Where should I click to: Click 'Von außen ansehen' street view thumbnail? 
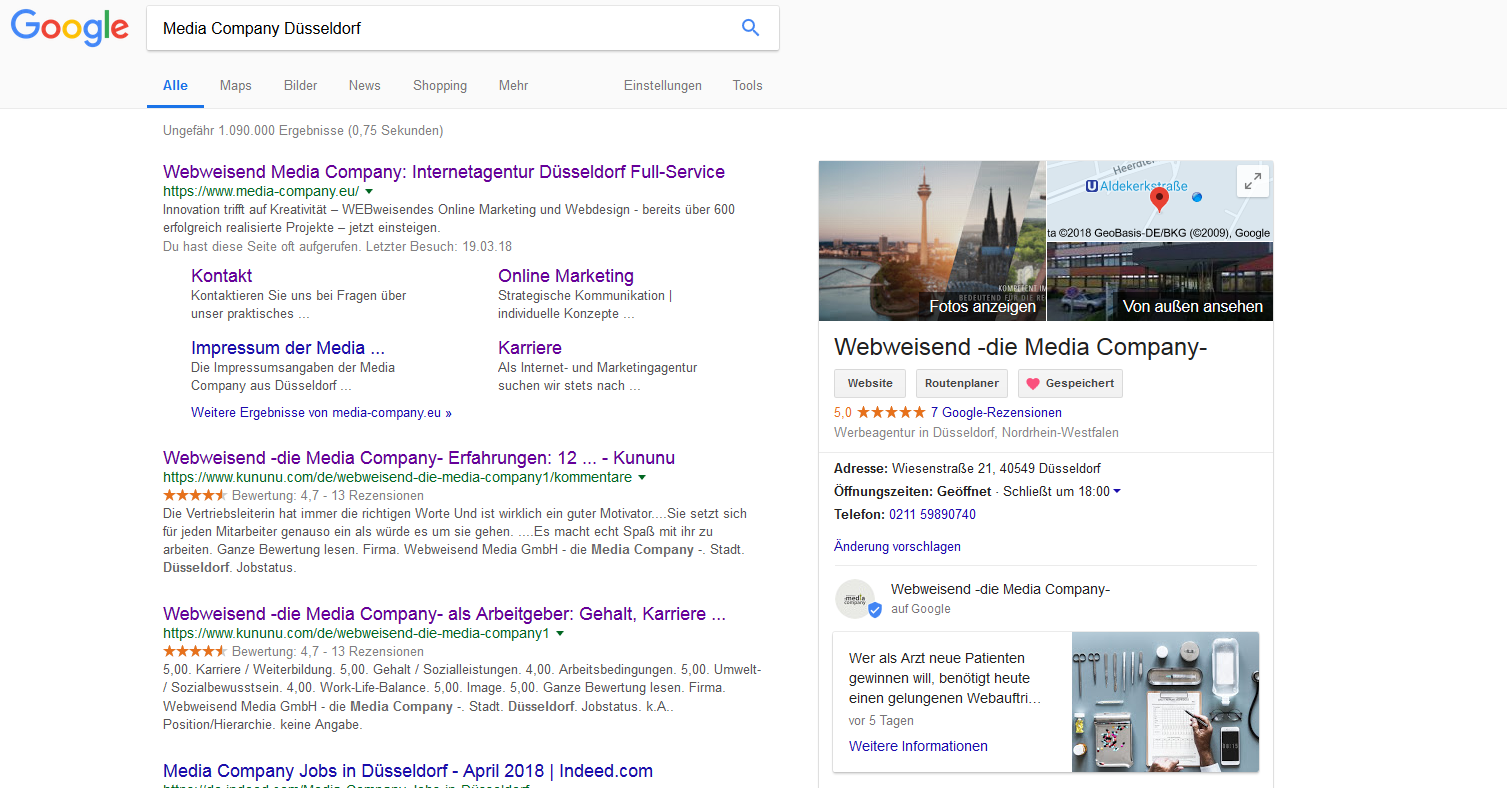[1160, 281]
